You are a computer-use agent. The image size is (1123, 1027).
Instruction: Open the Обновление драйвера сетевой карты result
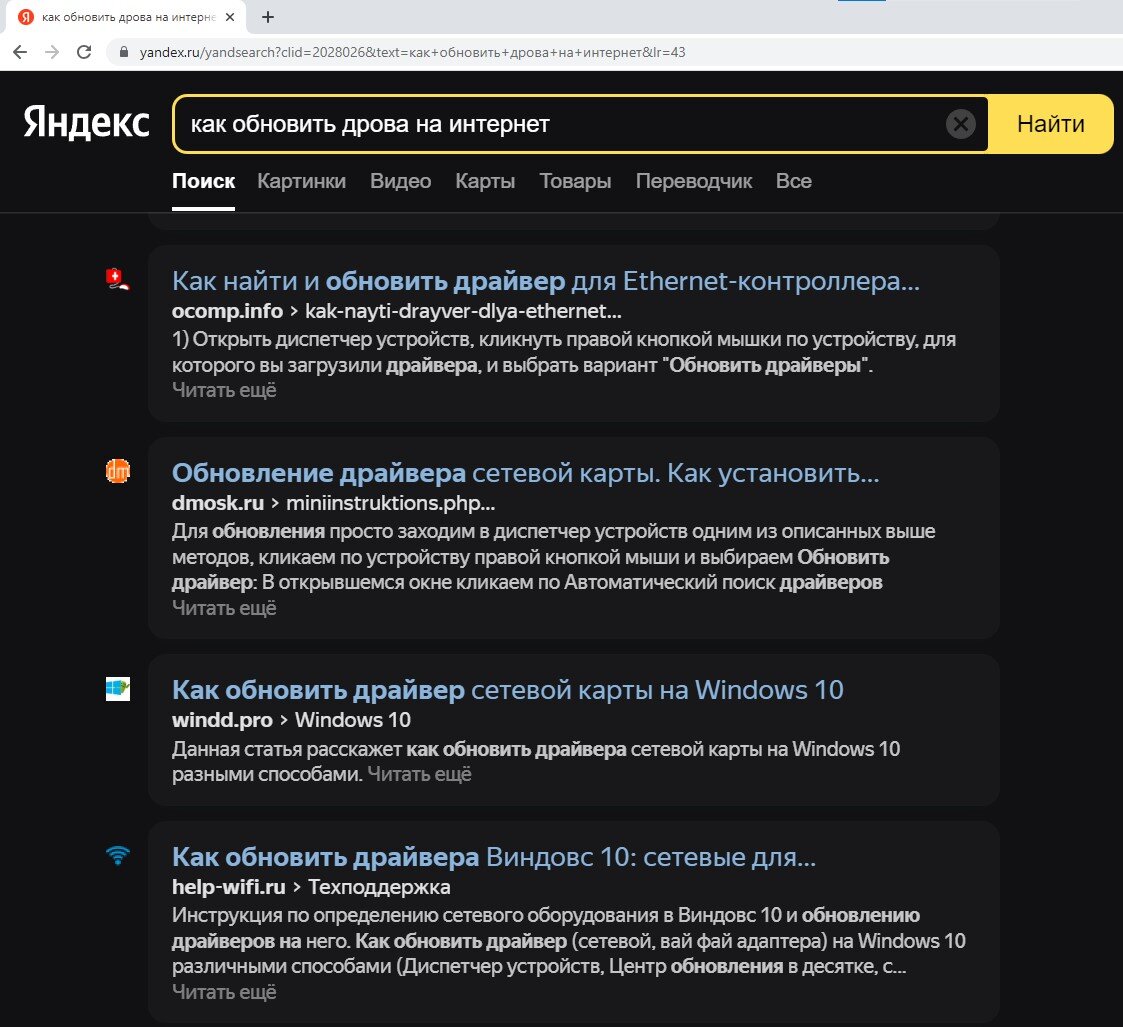(526, 473)
